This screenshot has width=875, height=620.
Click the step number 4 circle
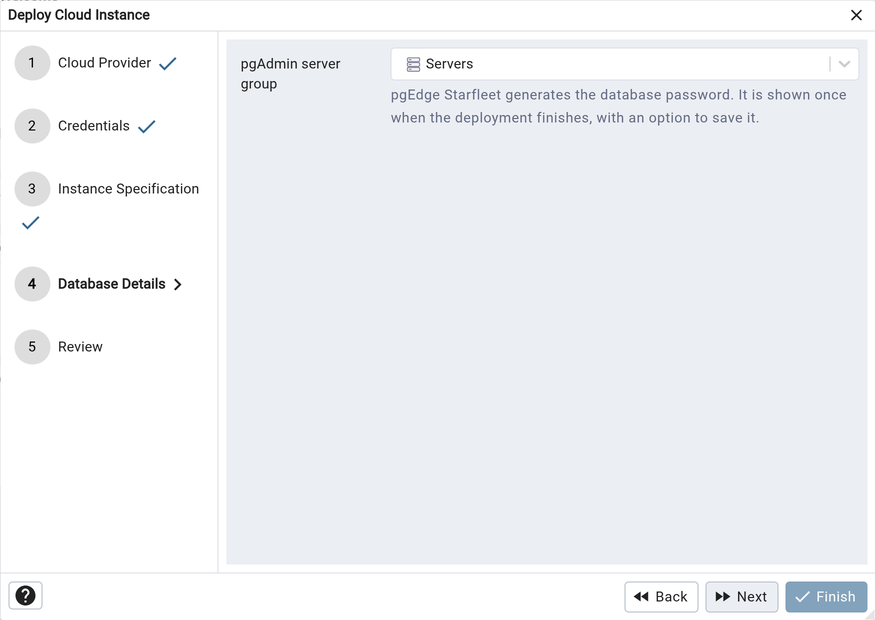tap(32, 283)
